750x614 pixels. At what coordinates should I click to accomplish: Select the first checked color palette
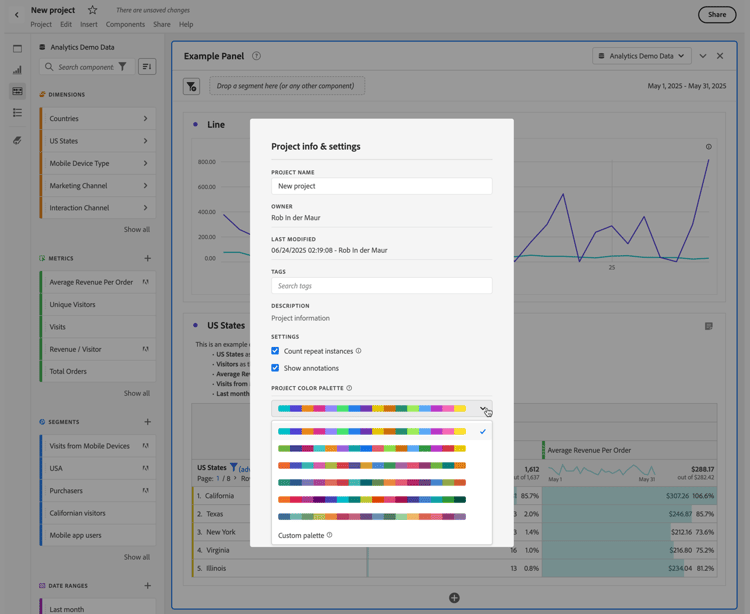382,431
